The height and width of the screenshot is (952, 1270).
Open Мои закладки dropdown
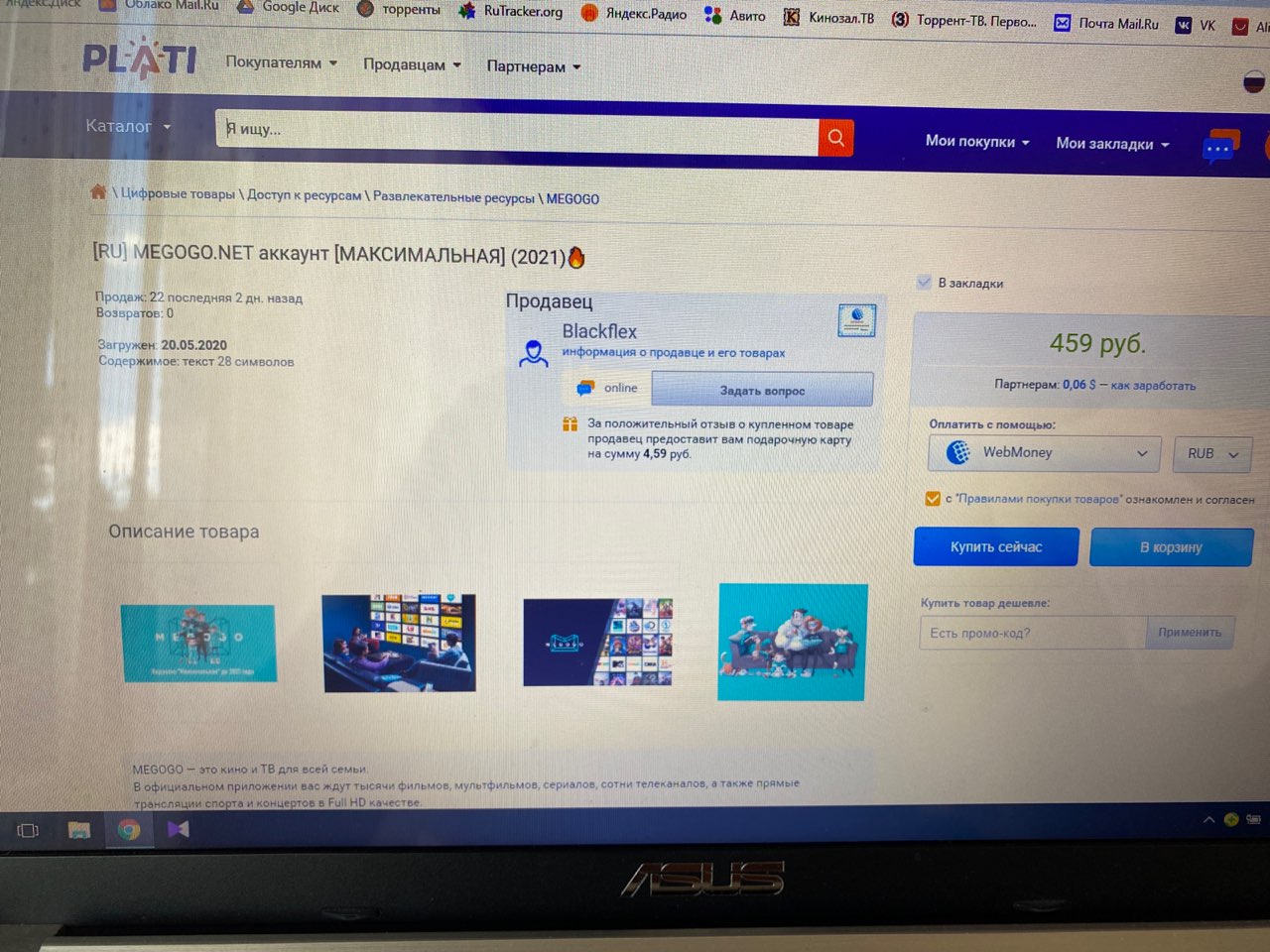[x=1112, y=144]
